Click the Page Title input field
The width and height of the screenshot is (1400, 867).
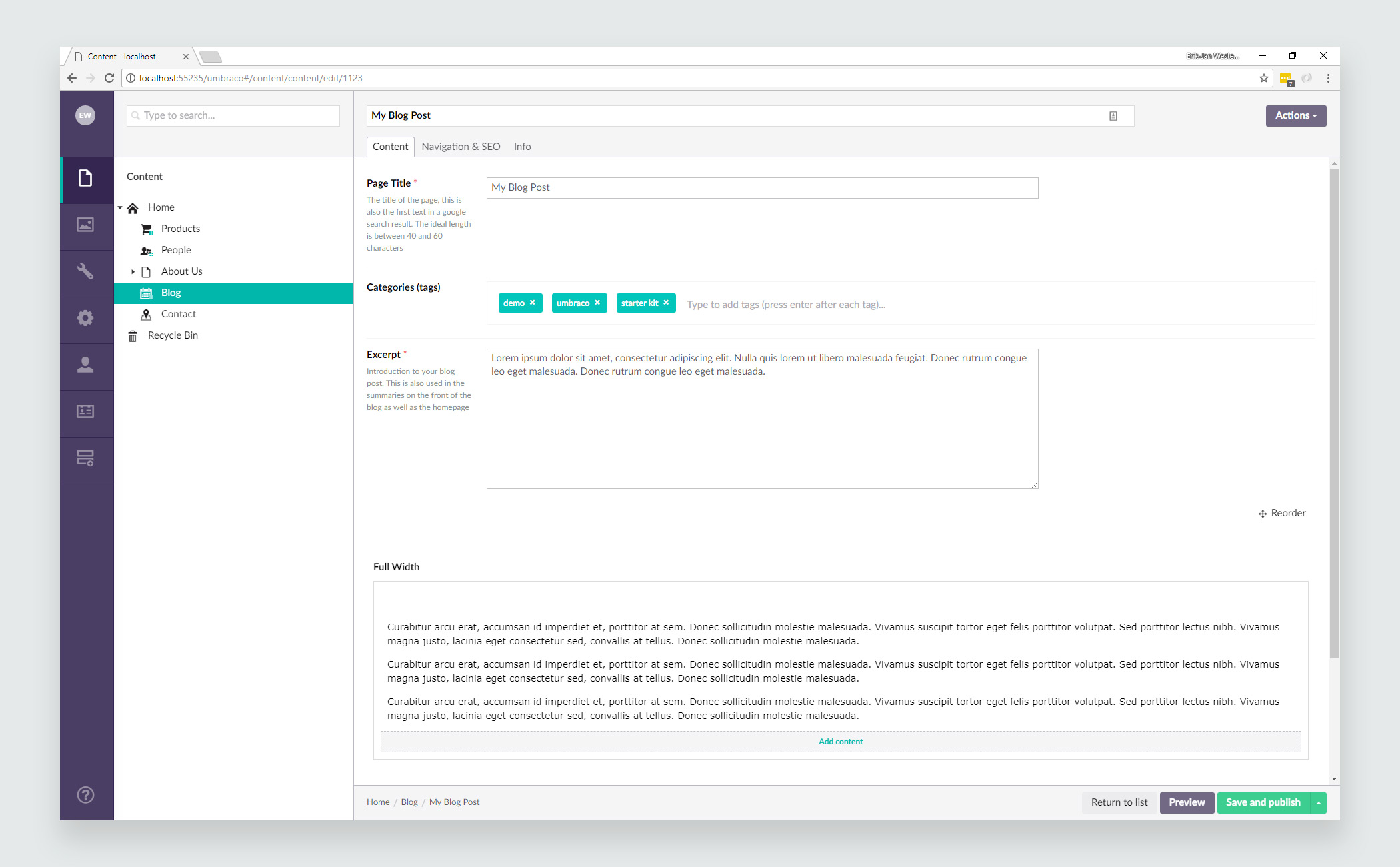pyautogui.click(x=762, y=187)
